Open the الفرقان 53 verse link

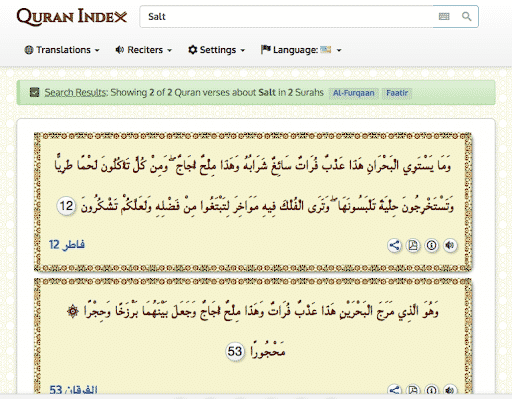[73, 390]
